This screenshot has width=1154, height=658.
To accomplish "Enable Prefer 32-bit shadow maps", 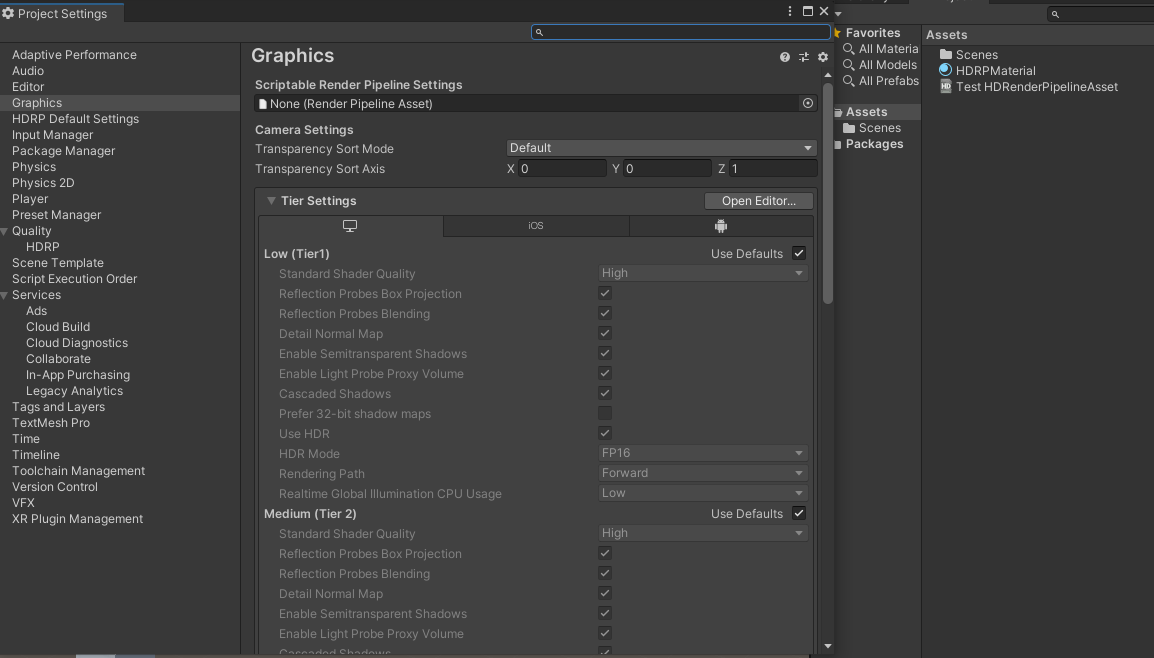I will coord(605,413).
